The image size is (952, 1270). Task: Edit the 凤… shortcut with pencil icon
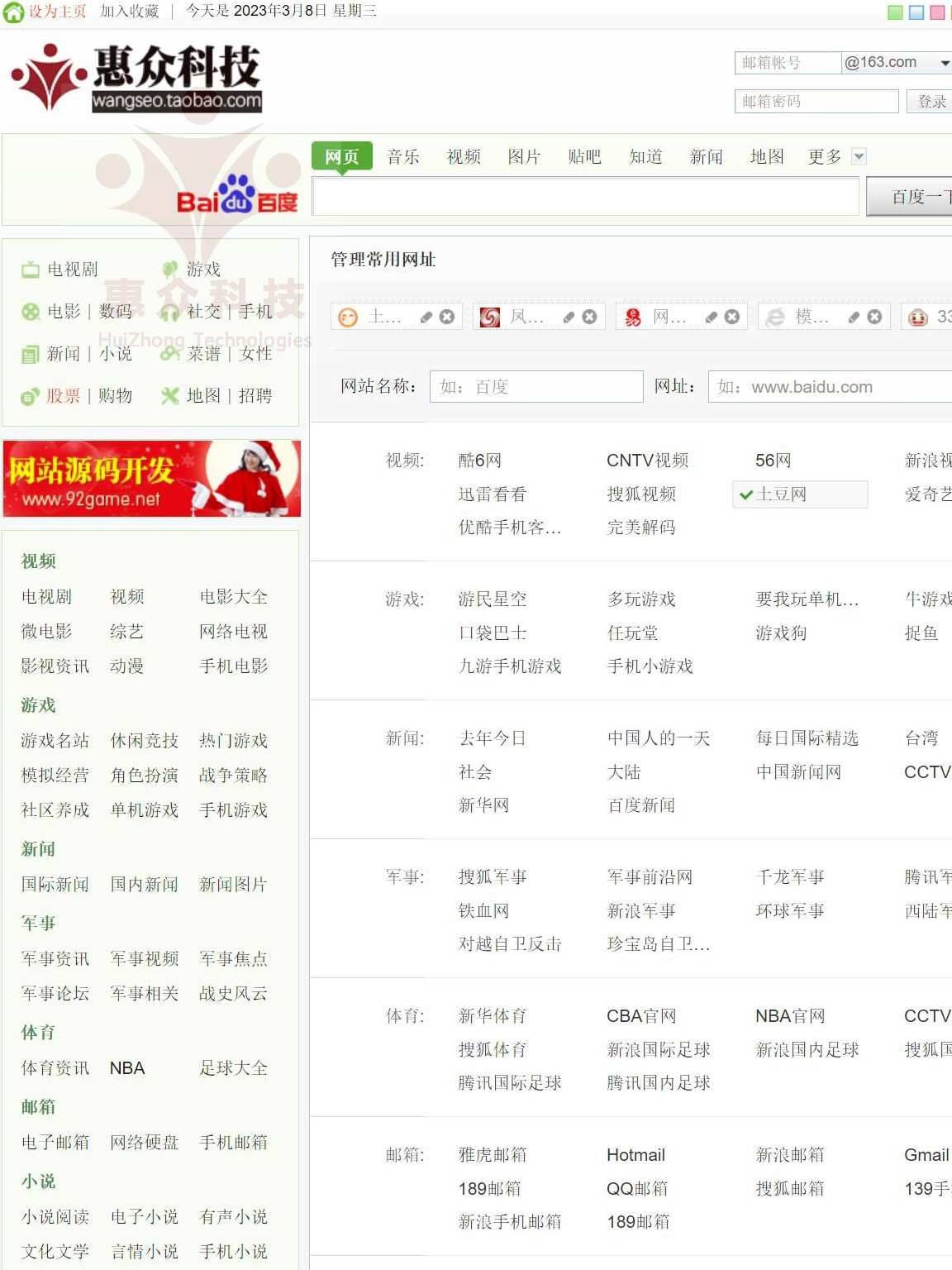click(x=569, y=317)
